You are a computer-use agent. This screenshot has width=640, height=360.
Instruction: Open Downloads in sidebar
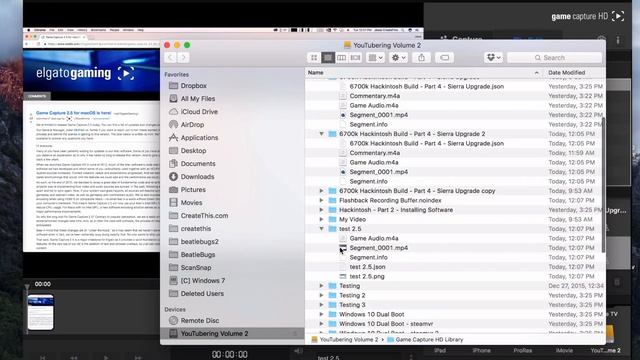coord(197,177)
